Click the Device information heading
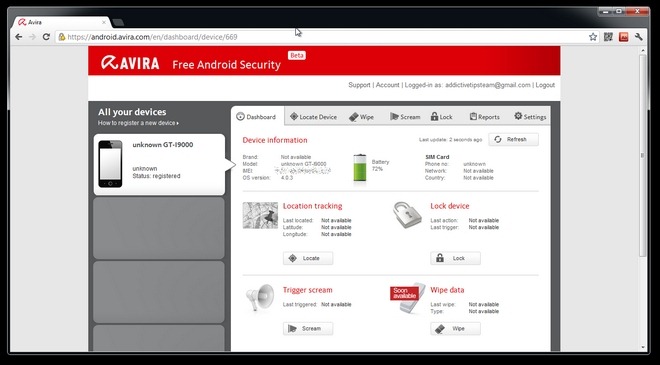Screen dimensions: 660x365 point(275,140)
